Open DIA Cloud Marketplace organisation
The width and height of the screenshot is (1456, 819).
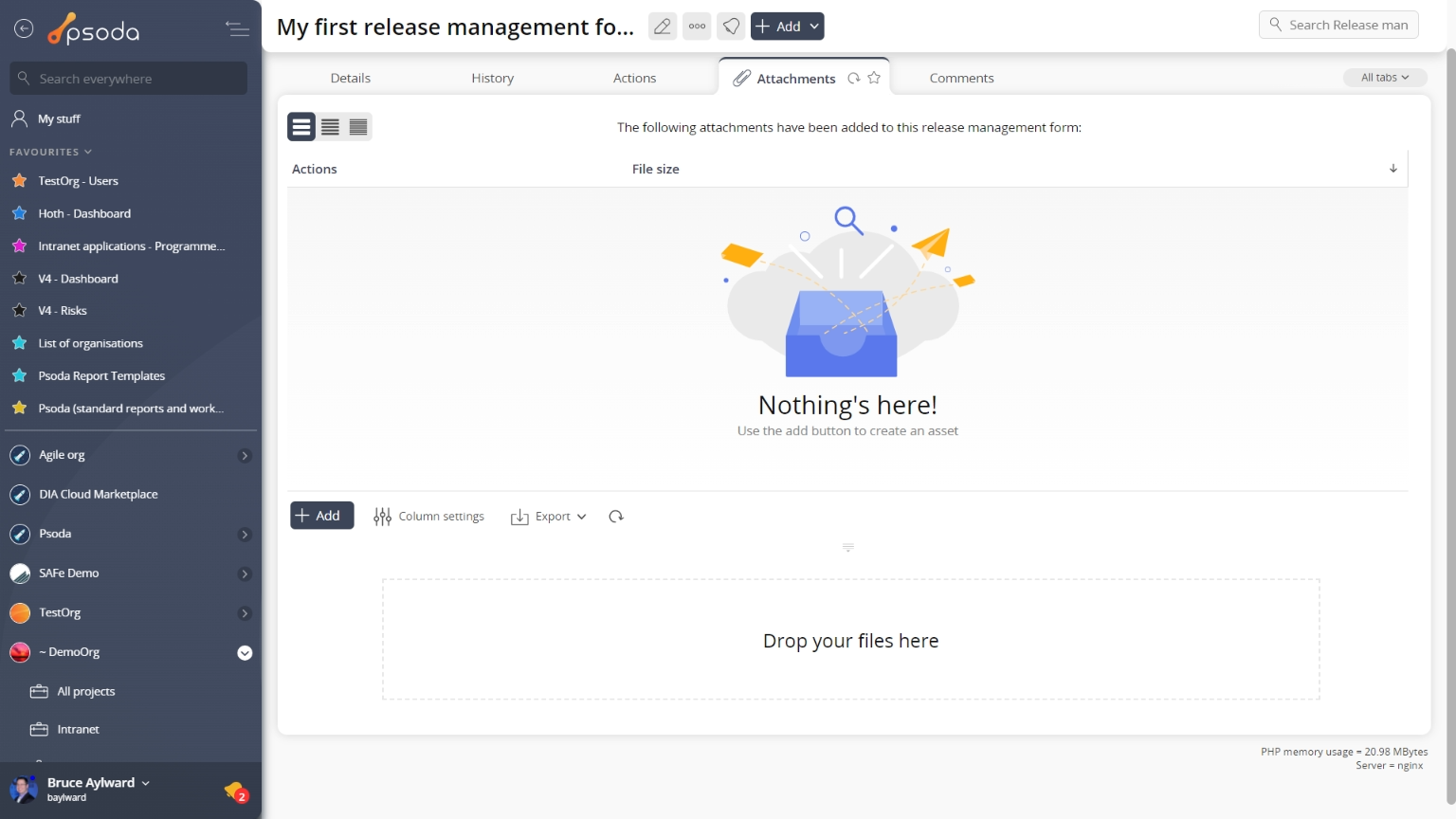click(x=98, y=495)
